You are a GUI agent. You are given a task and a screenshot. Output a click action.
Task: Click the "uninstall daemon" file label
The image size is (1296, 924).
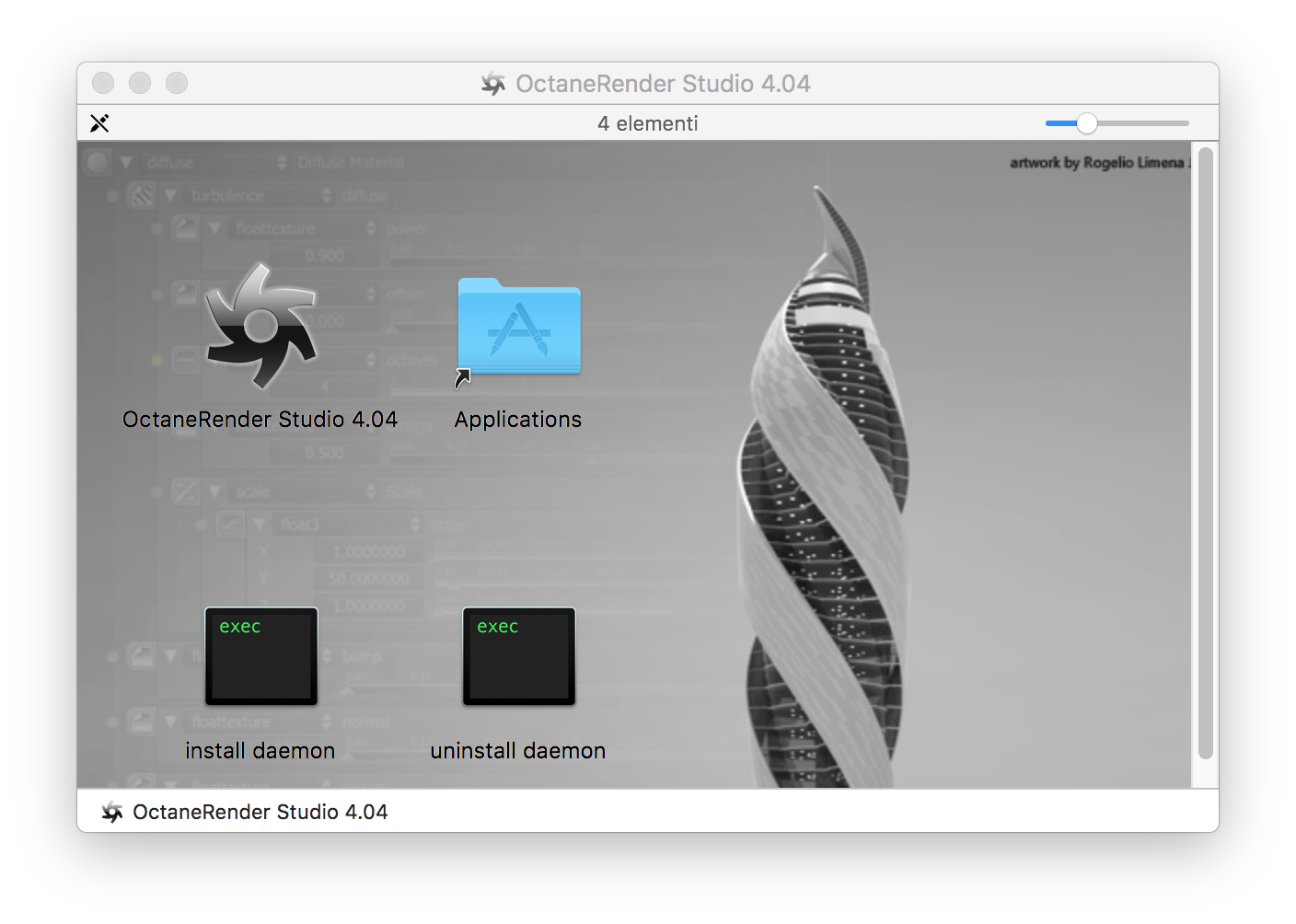coord(518,751)
